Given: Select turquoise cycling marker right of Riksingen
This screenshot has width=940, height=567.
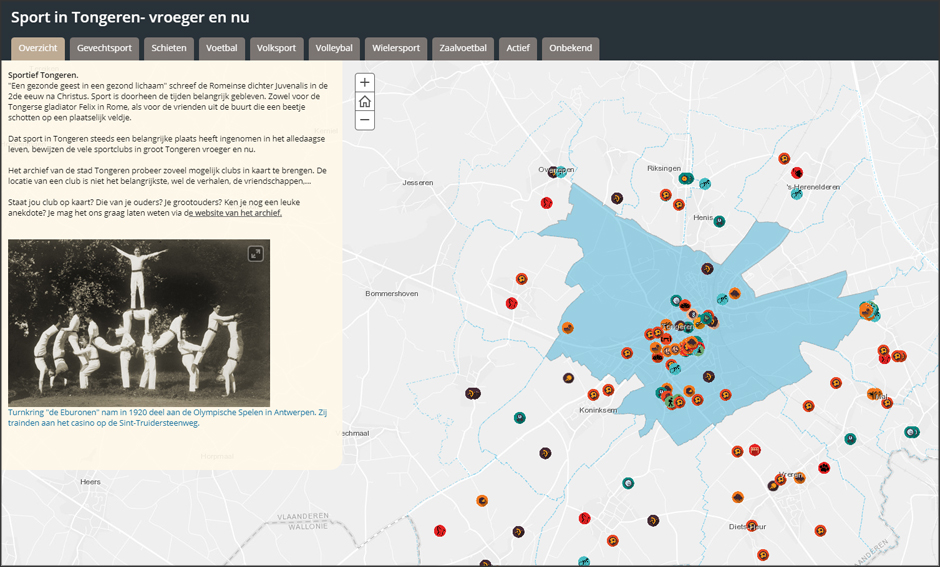Looking at the screenshot, I should point(705,183).
